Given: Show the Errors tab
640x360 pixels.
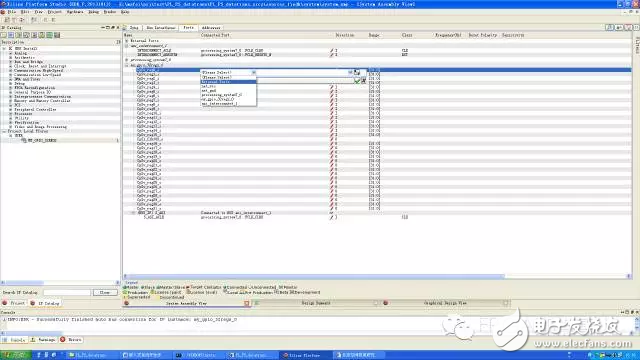Looking at the screenshot, I should 71,340.
